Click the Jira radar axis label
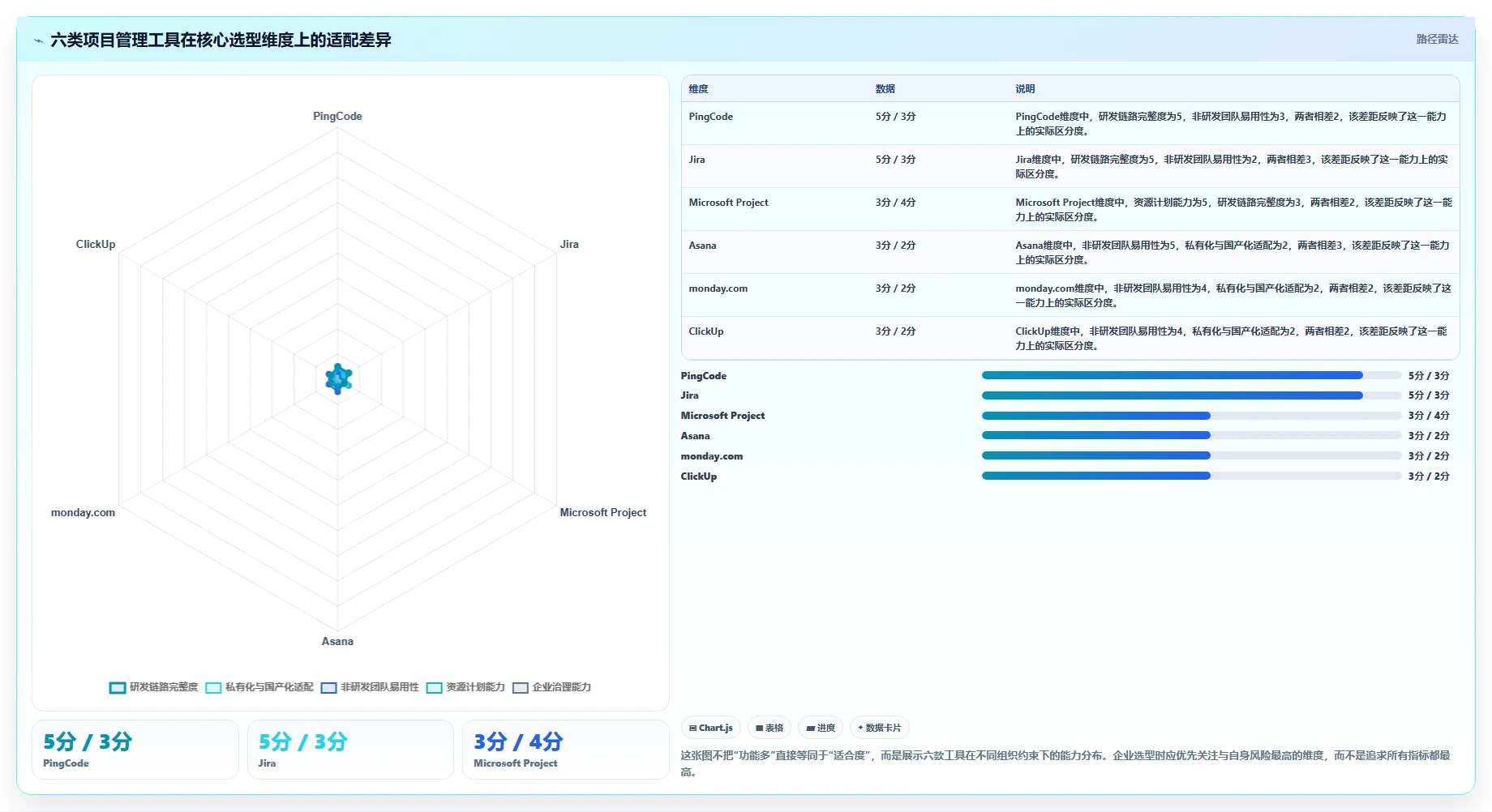Viewport: 1492px width, 812px height. pos(569,244)
